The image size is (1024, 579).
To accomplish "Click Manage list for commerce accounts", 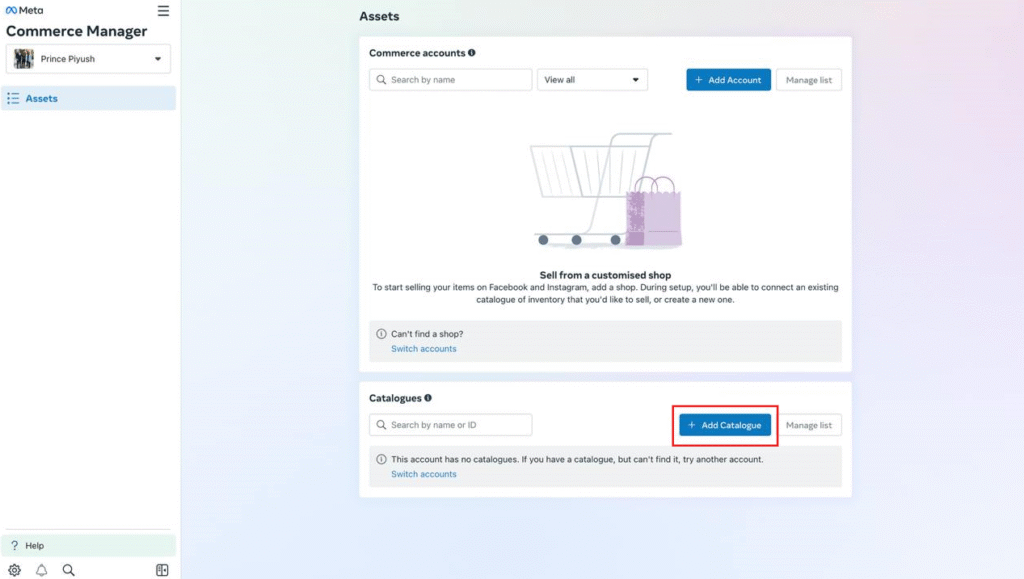I will point(809,80).
